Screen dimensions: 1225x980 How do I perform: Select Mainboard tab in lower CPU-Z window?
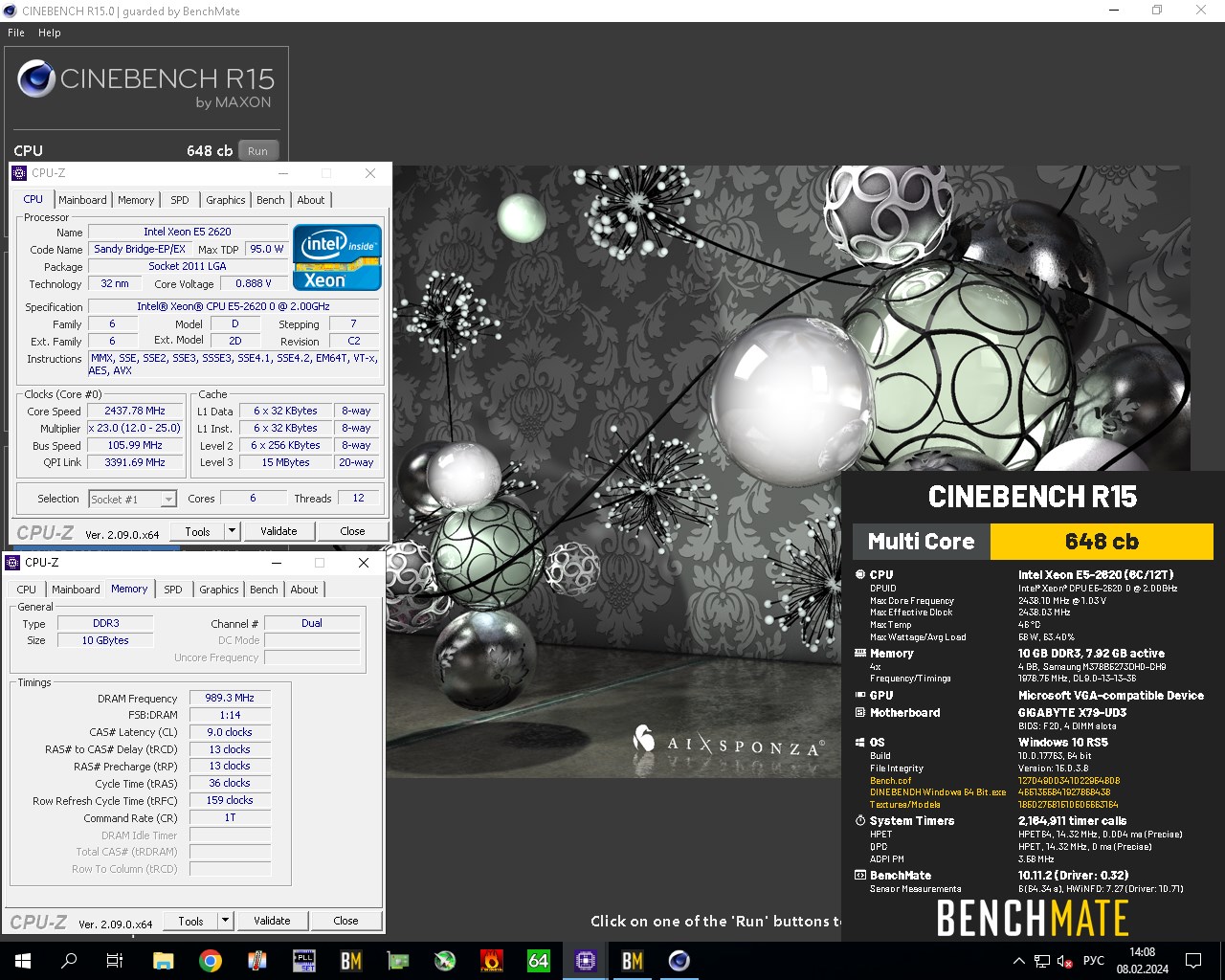pos(76,590)
